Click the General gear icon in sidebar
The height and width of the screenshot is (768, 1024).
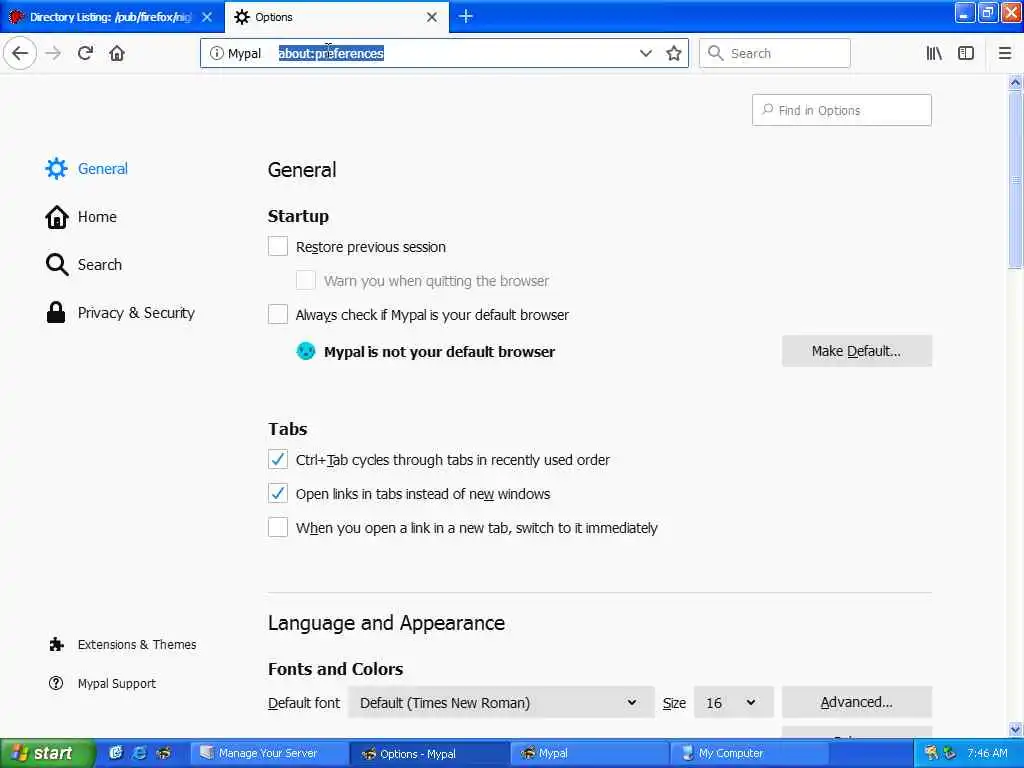(56, 168)
